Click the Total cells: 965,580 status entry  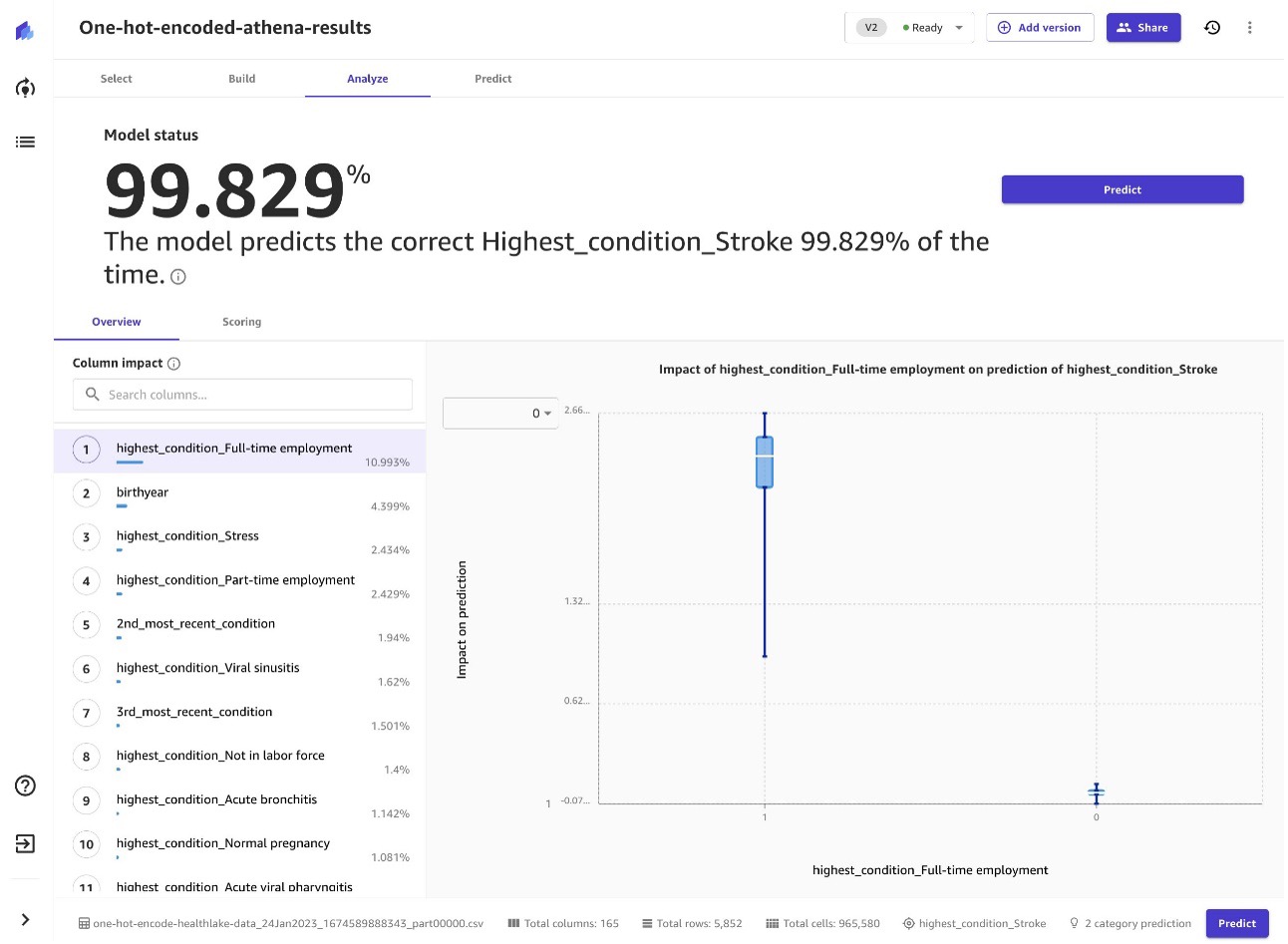(822, 923)
